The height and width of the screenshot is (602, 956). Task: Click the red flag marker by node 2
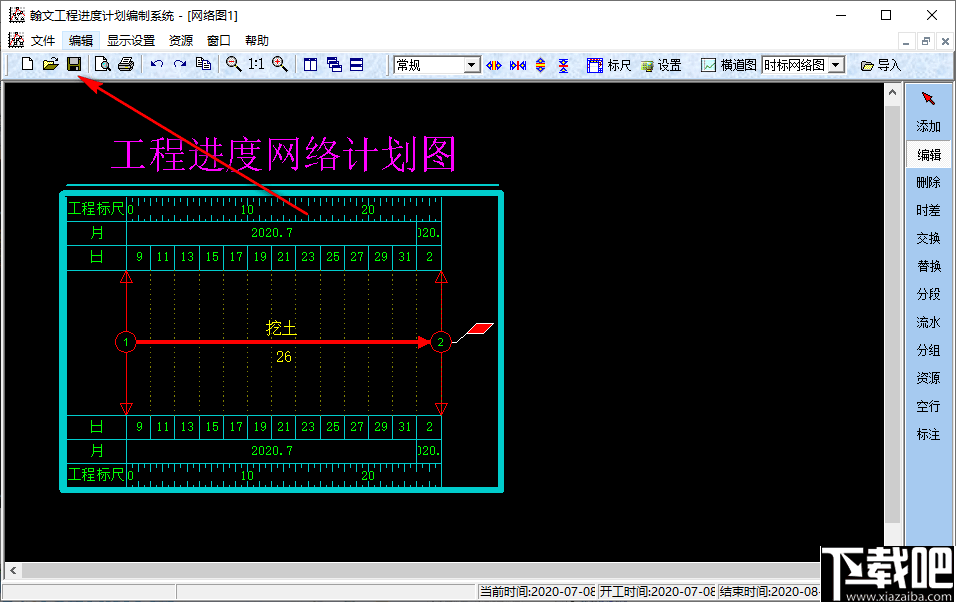coord(479,328)
